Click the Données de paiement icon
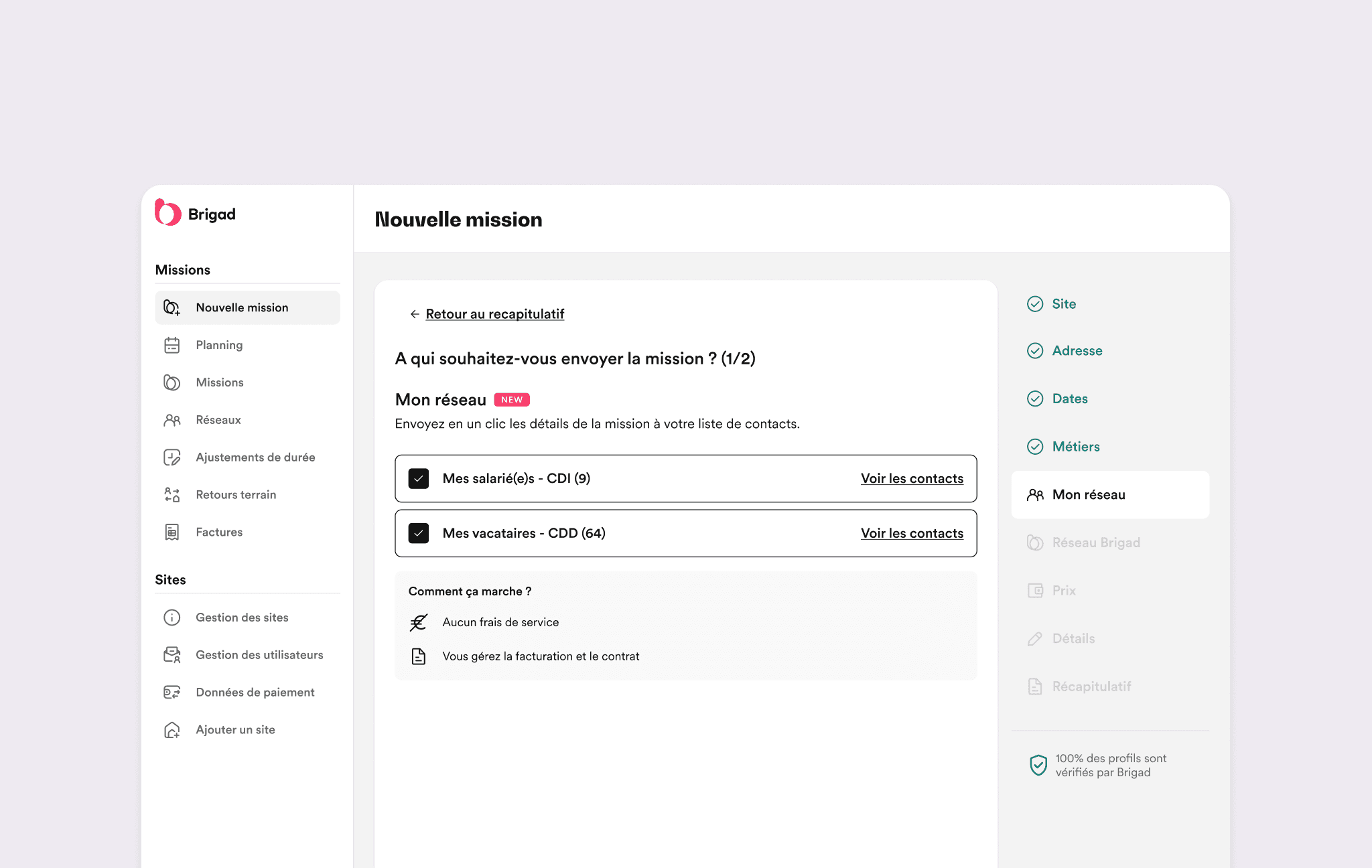 (172, 693)
